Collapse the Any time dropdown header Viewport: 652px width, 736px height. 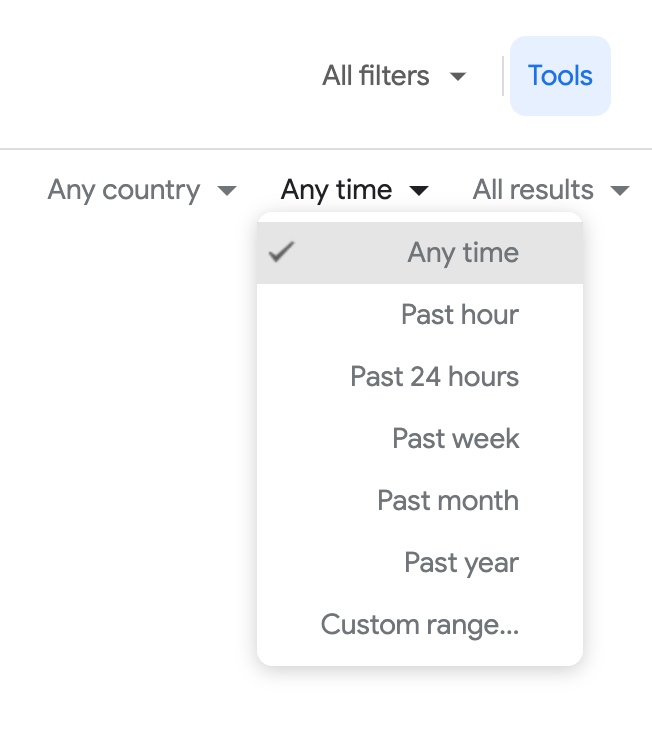(354, 190)
